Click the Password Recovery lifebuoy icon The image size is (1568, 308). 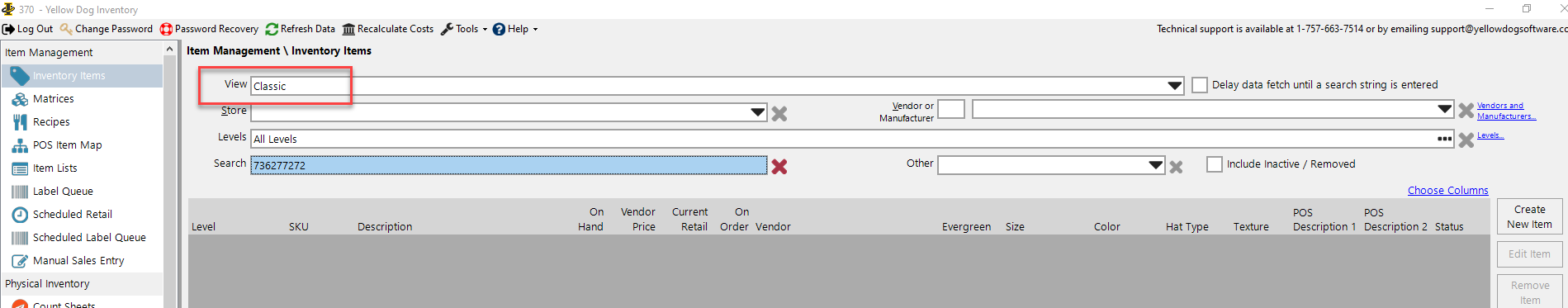(x=166, y=29)
